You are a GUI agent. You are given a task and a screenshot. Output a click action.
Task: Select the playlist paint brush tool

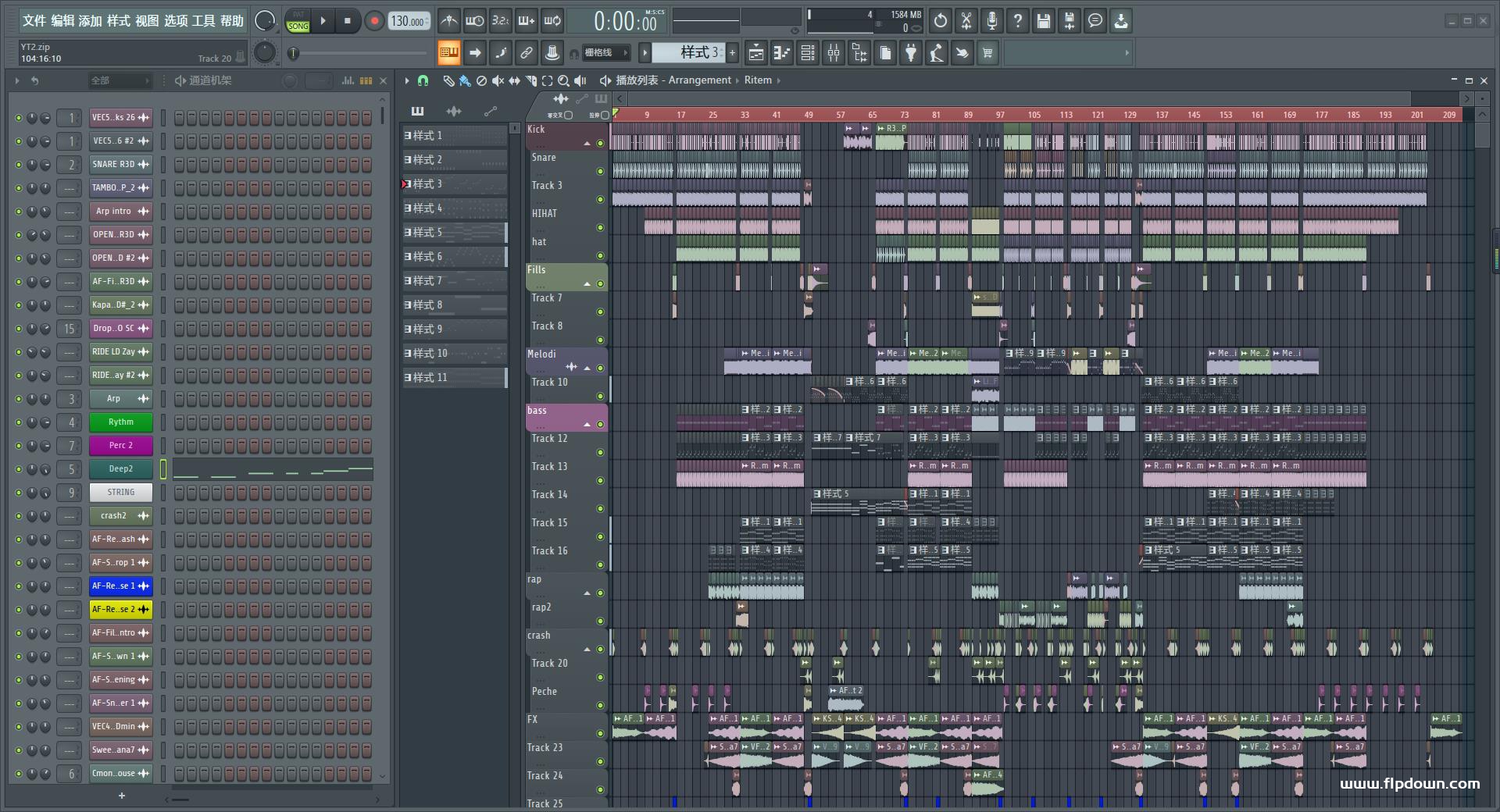click(x=465, y=80)
